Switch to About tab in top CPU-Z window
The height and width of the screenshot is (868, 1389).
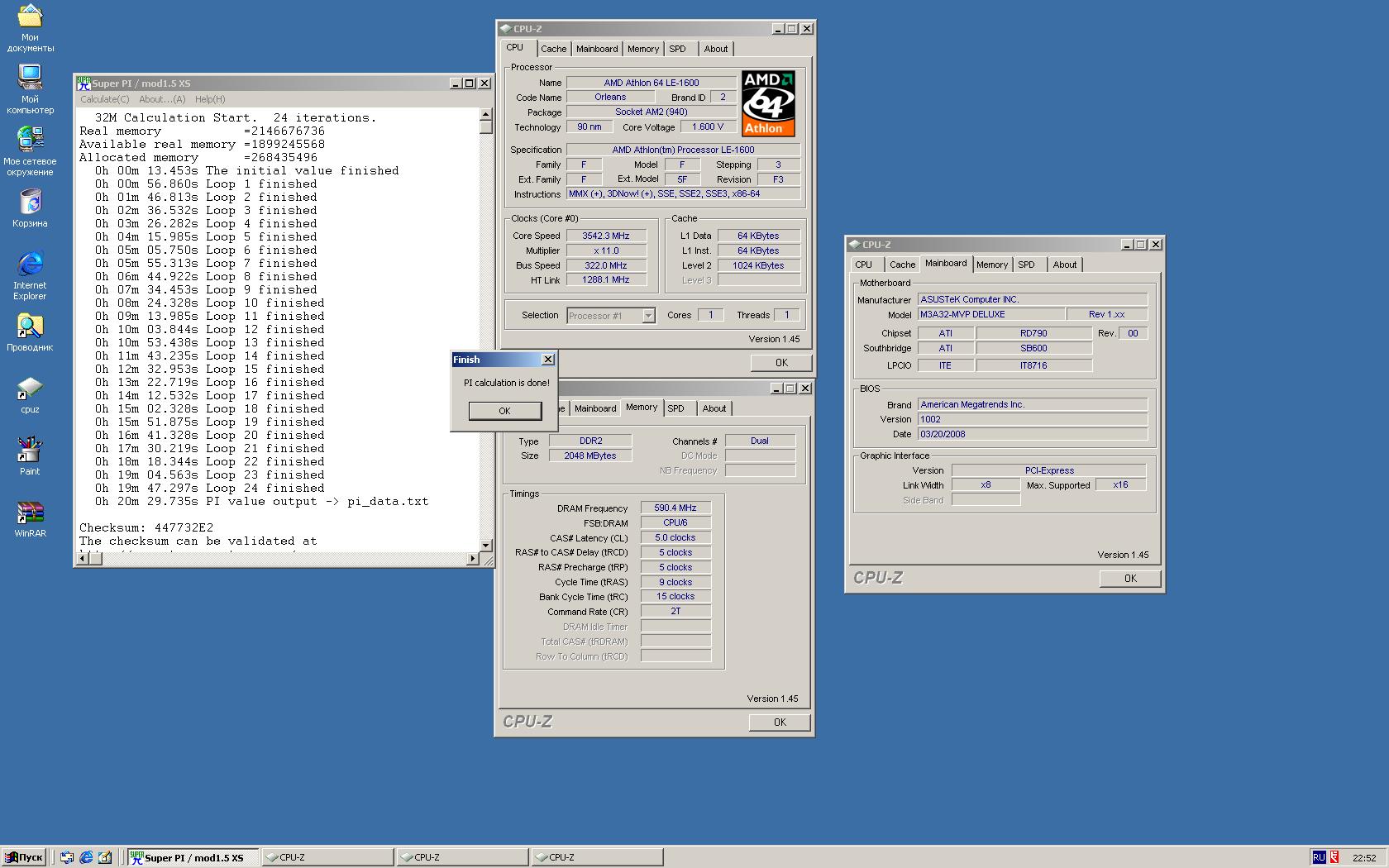[716, 49]
